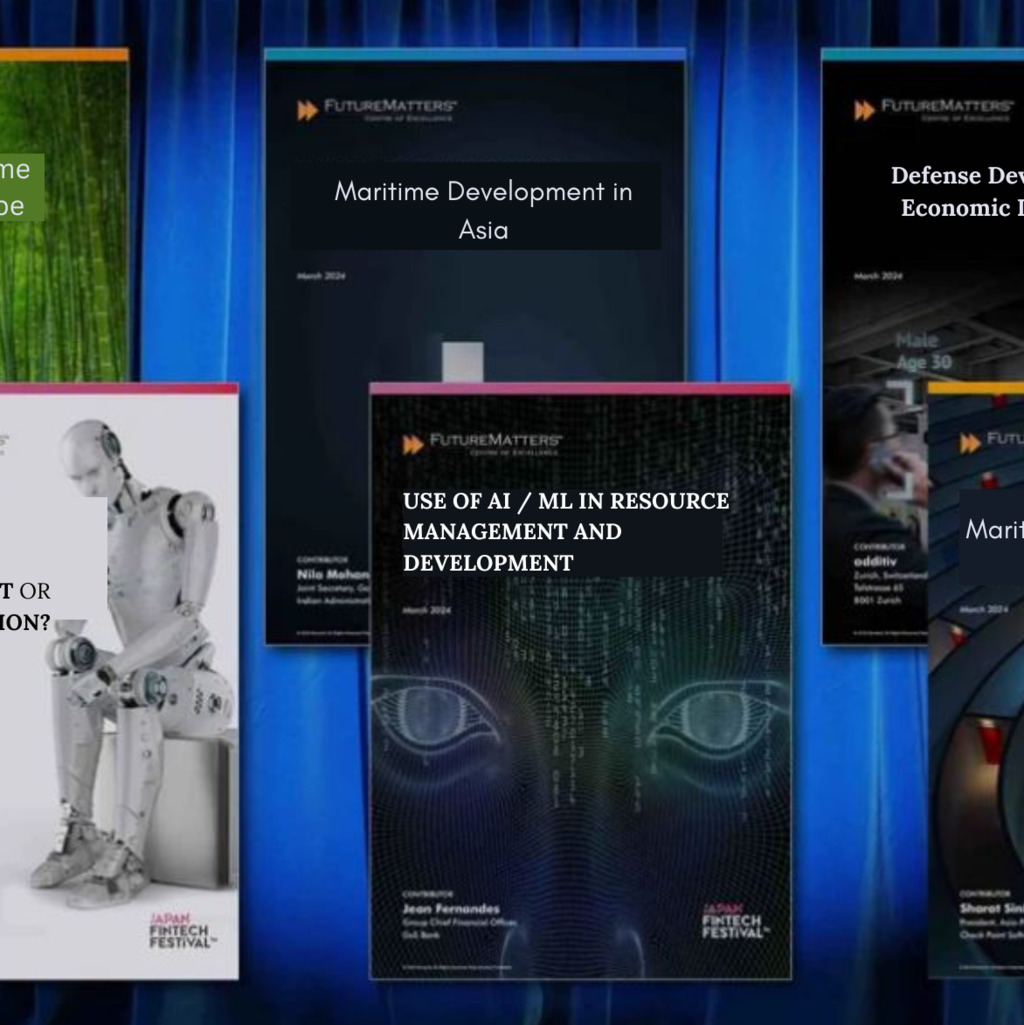1024x1025 pixels.
Task: Click orange arrows logo on bottom-right Maritime cover
Action: 970,442
